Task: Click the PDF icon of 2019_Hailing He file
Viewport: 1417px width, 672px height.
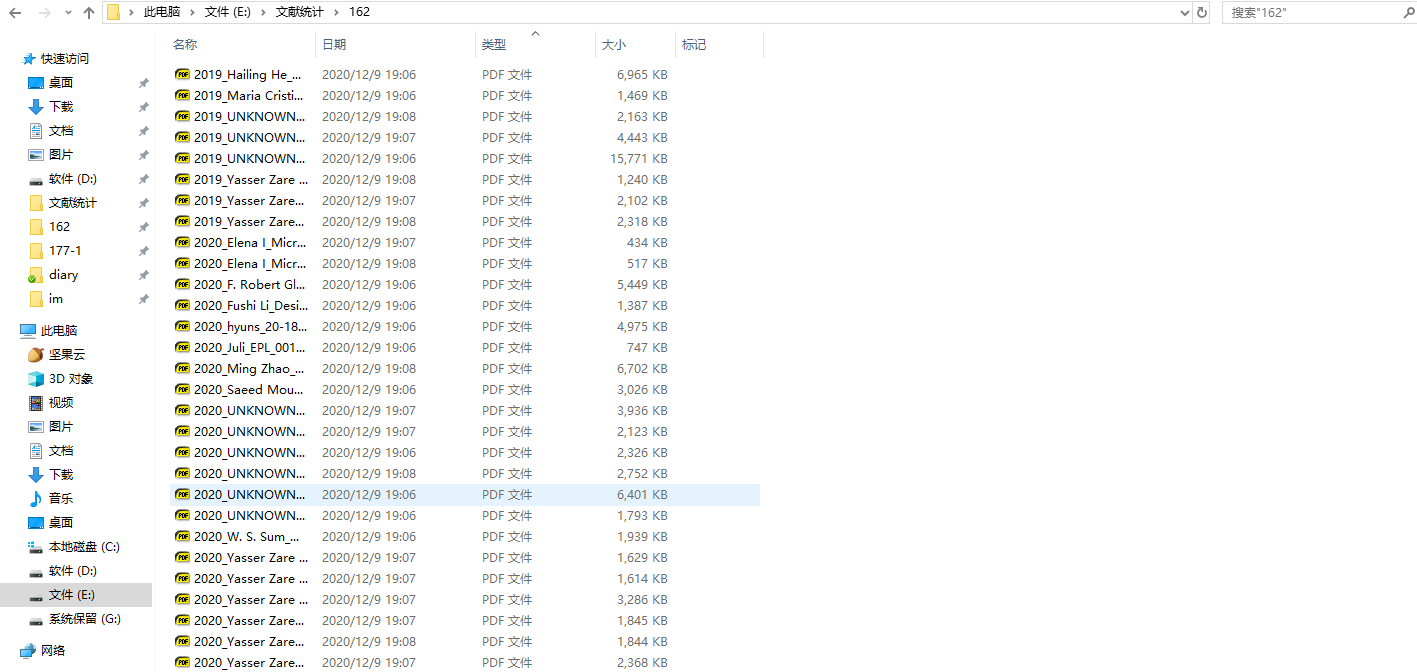Action: pos(182,74)
